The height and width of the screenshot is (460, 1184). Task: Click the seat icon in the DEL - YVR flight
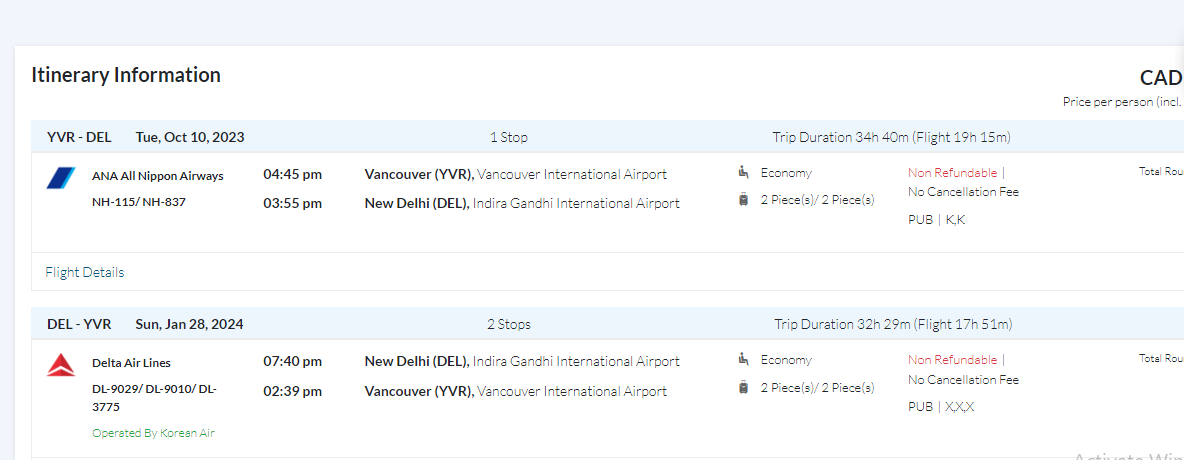coord(743,359)
